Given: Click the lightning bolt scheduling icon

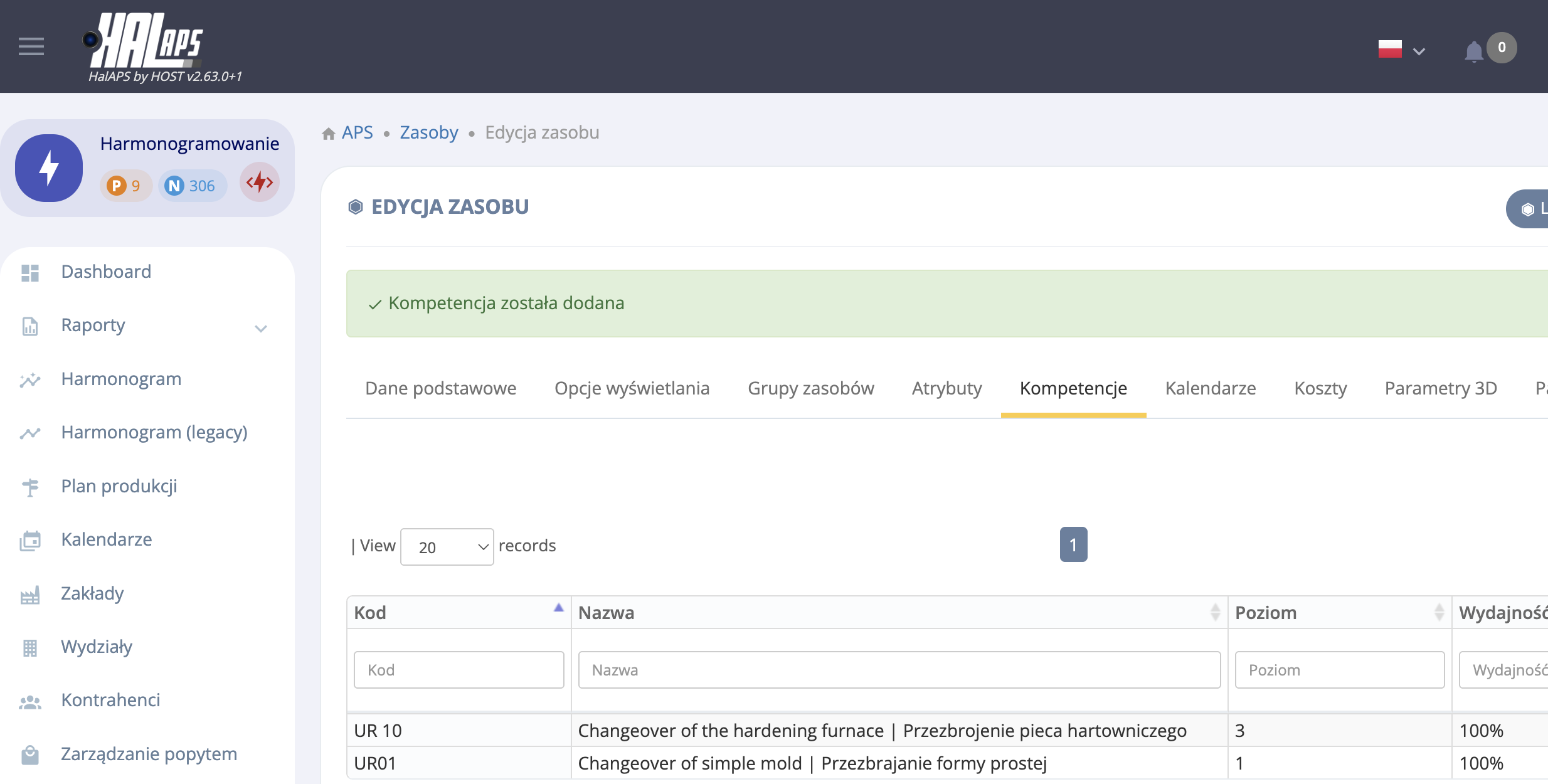Looking at the screenshot, I should [x=49, y=168].
